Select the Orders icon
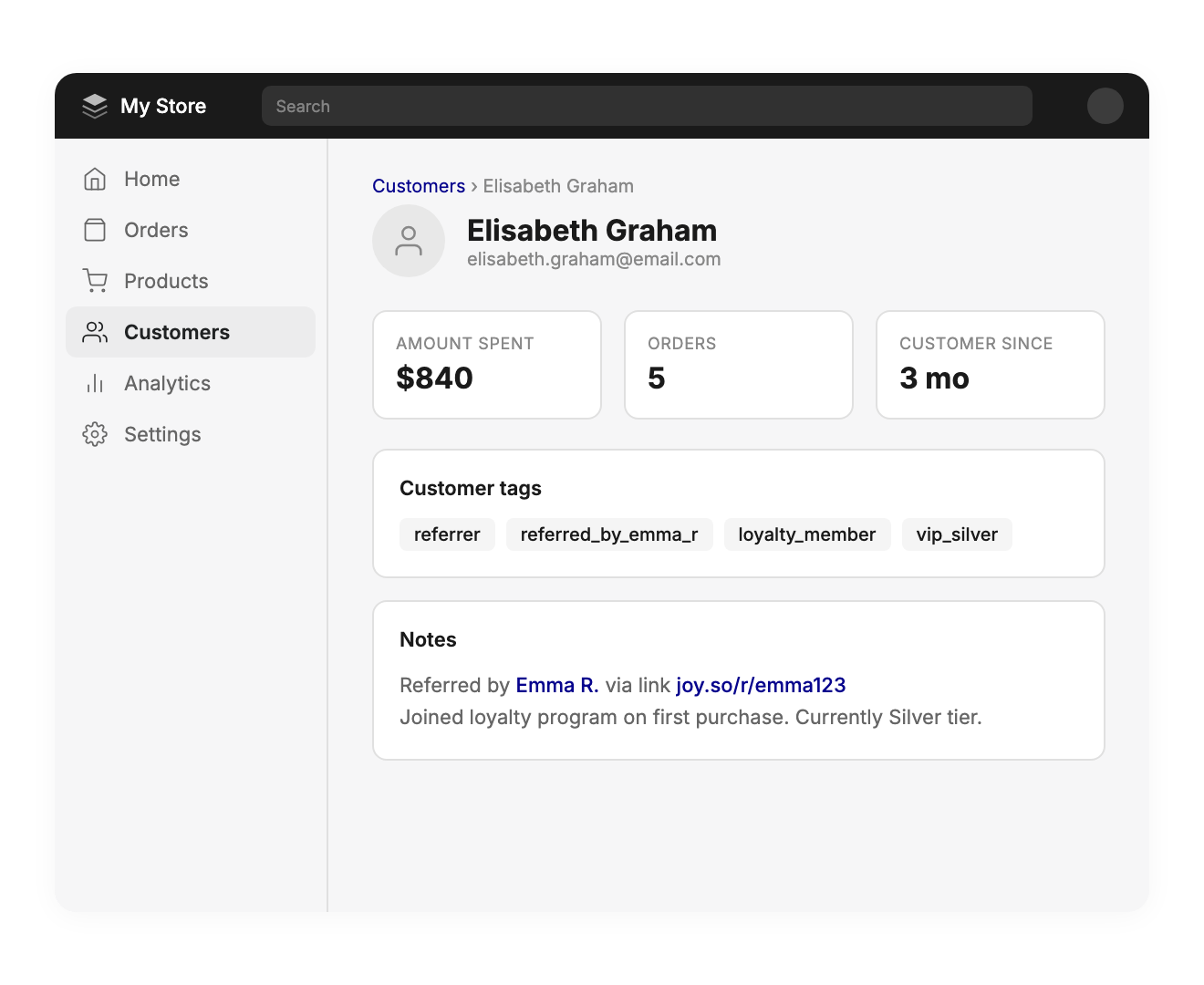This screenshot has width=1204, height=985. [x=96, y=230]
